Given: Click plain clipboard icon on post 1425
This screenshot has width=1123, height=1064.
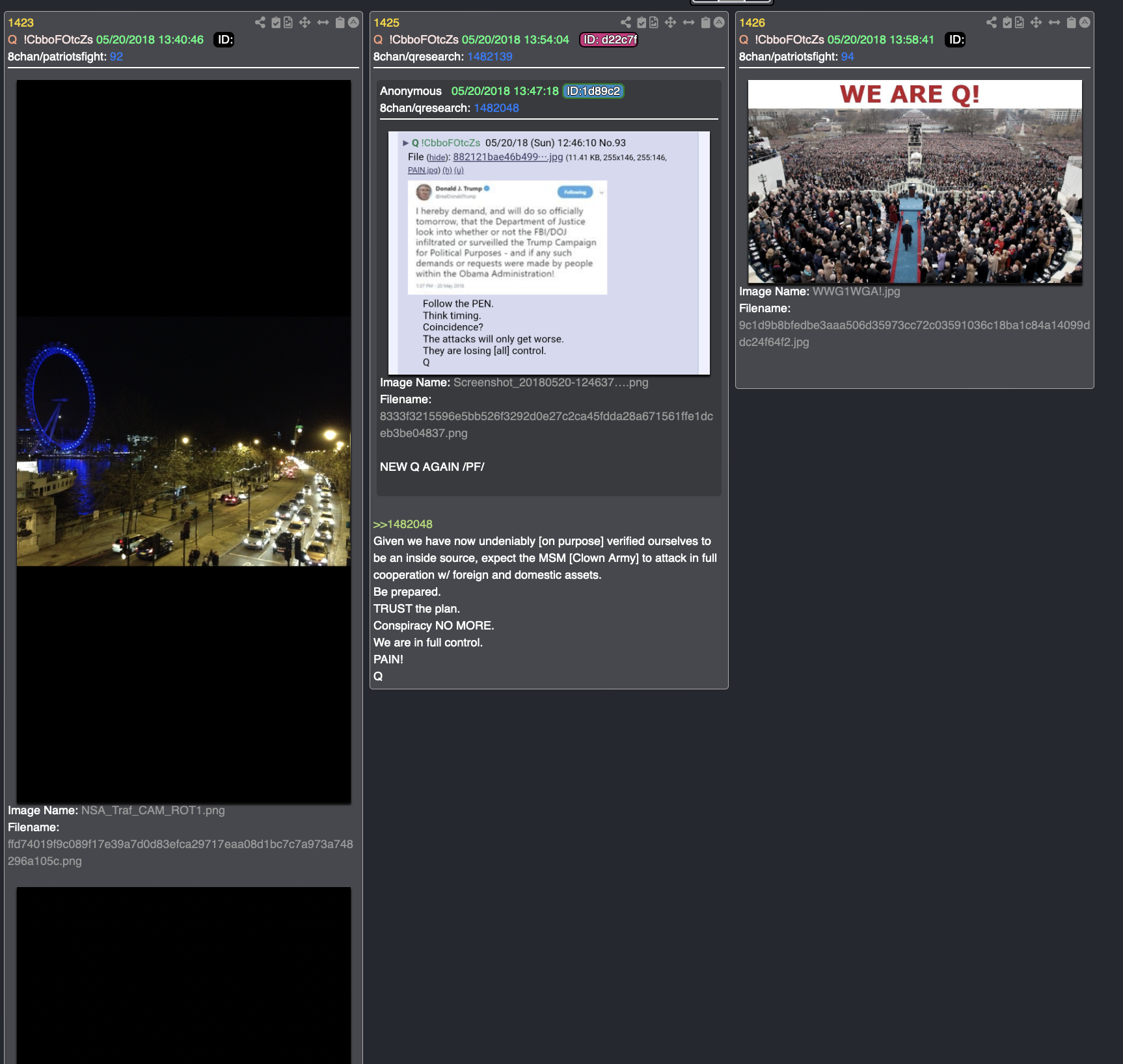Looking at the screenshot, I should click(x=705, y=23).
